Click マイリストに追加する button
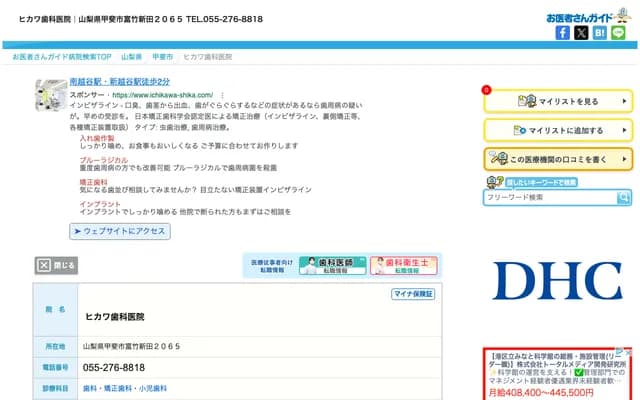Image resolution: width=640 pixels, height=400 pixels. 558,131
